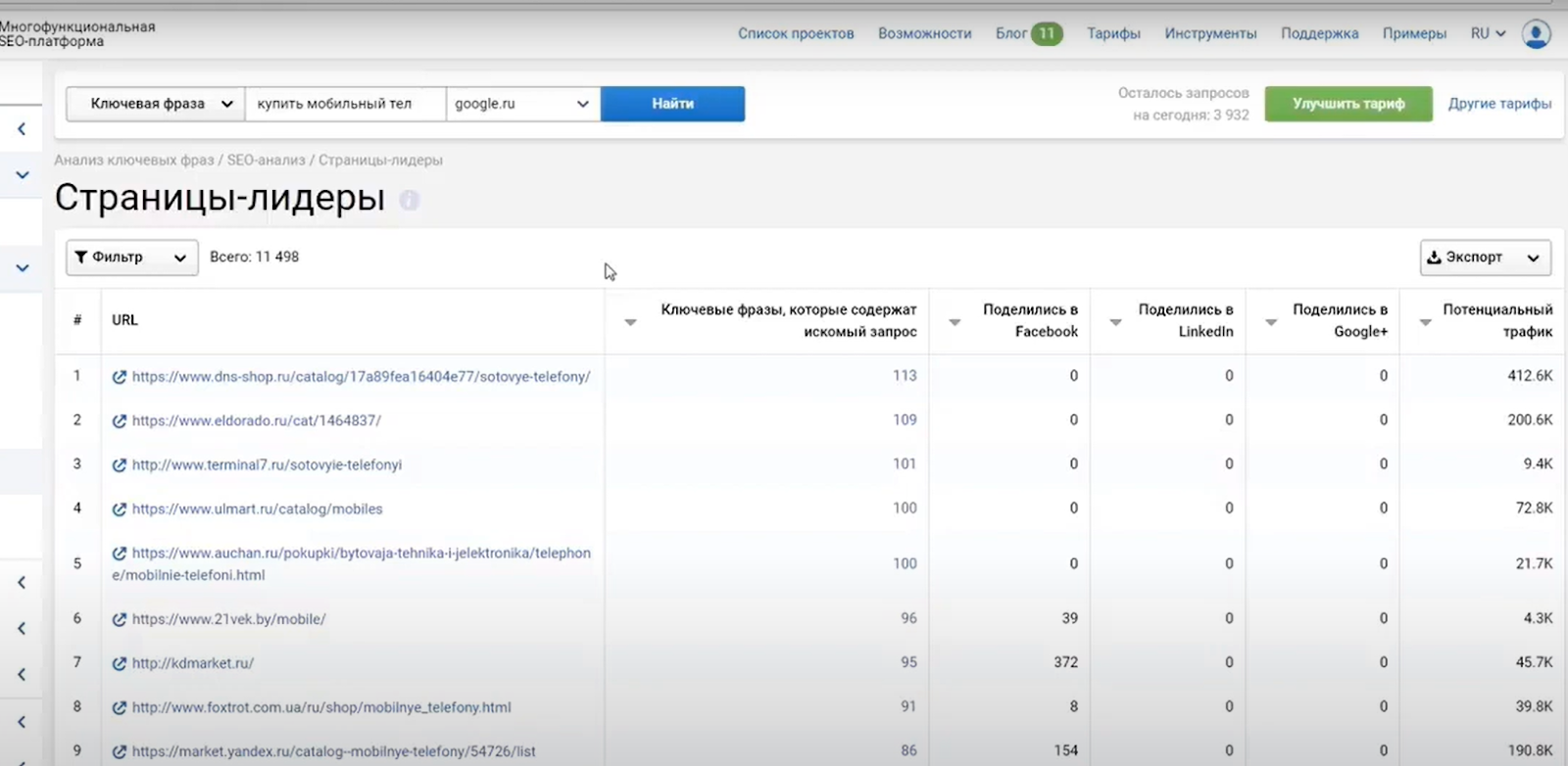
Task: Click the URL column header
Action: [124, 320]
